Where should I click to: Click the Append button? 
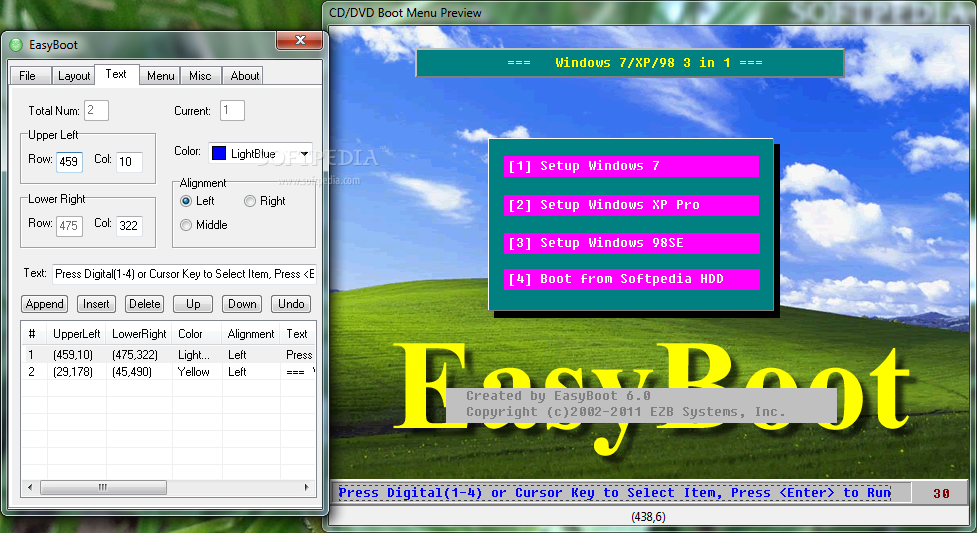tap(44, 304)
